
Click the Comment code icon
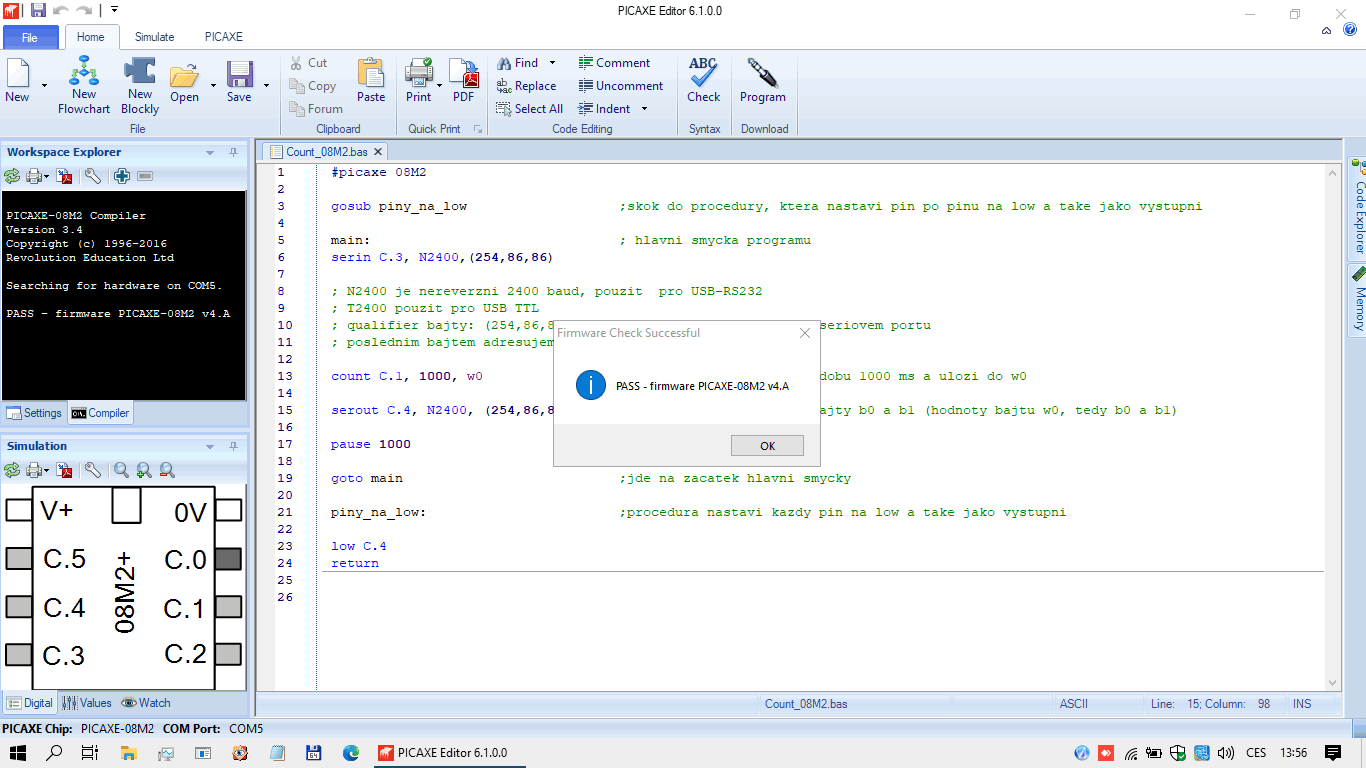coord(614,63)
